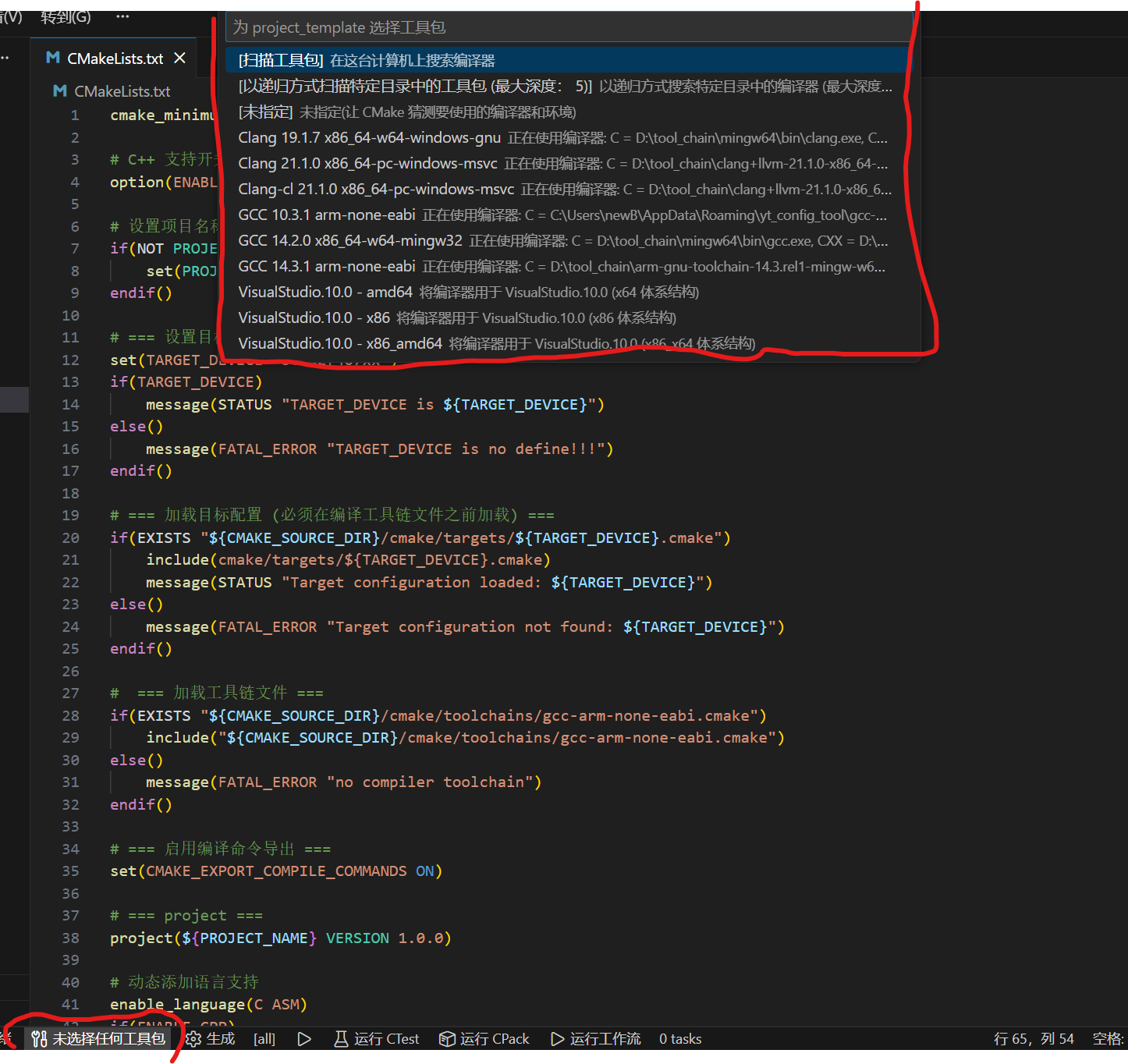Screen dimensions: 1128x1064
Task: Select Clang 19.1.7 x86_64-w64-windows-gnu kit
Action: 369,138
